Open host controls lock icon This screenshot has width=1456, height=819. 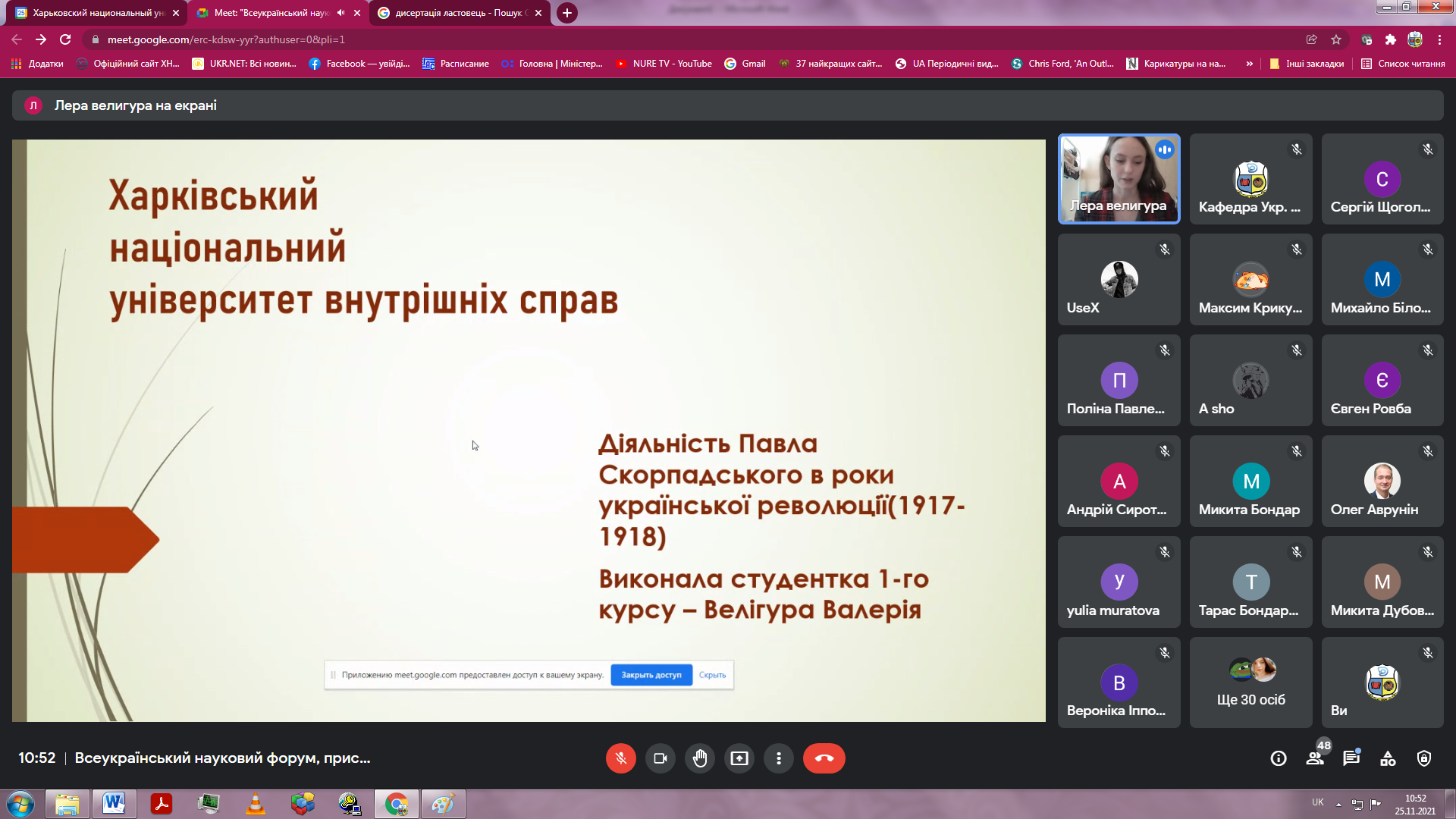coord(1423,758)
